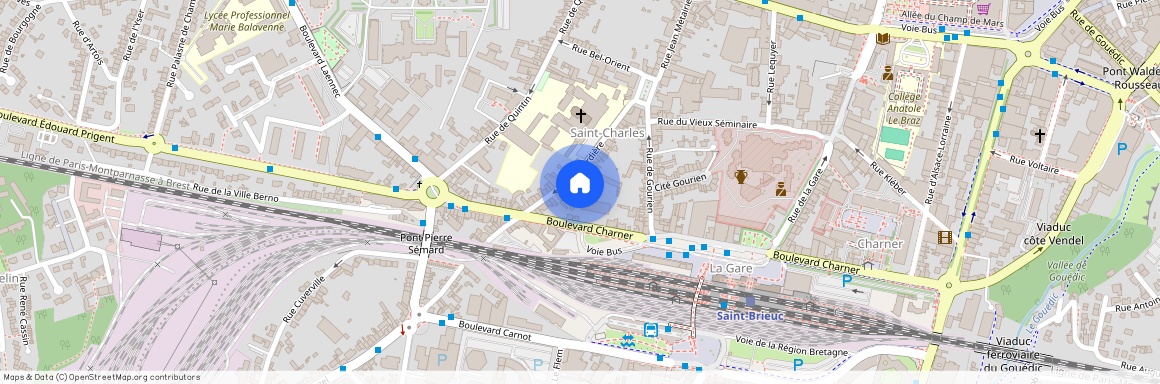Select the purple station square above Saint-Brieuc
The image size is (1160, 384).
pyautogui.click(x=750, y=302)
